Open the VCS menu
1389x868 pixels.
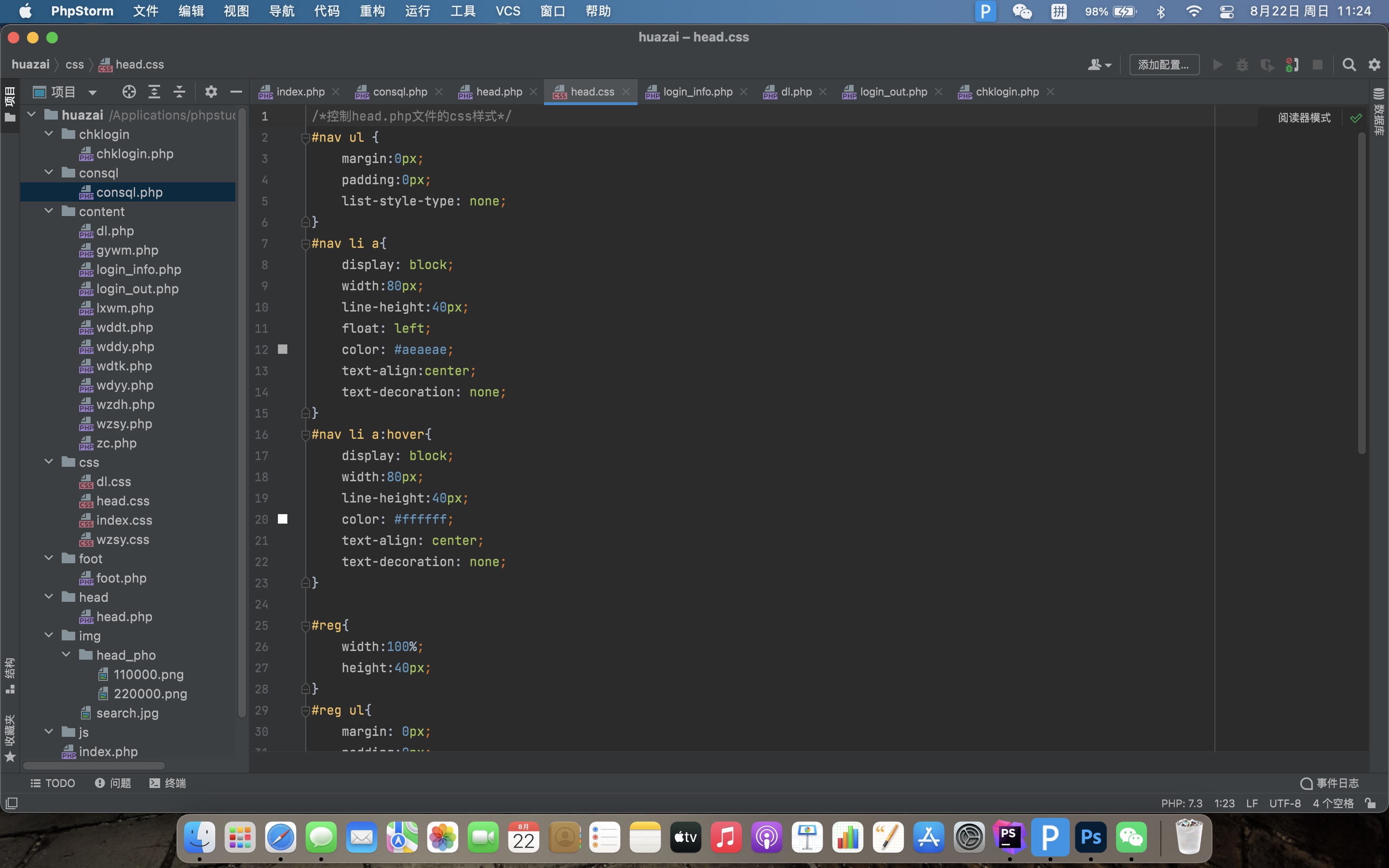click(x=507, y=11)
